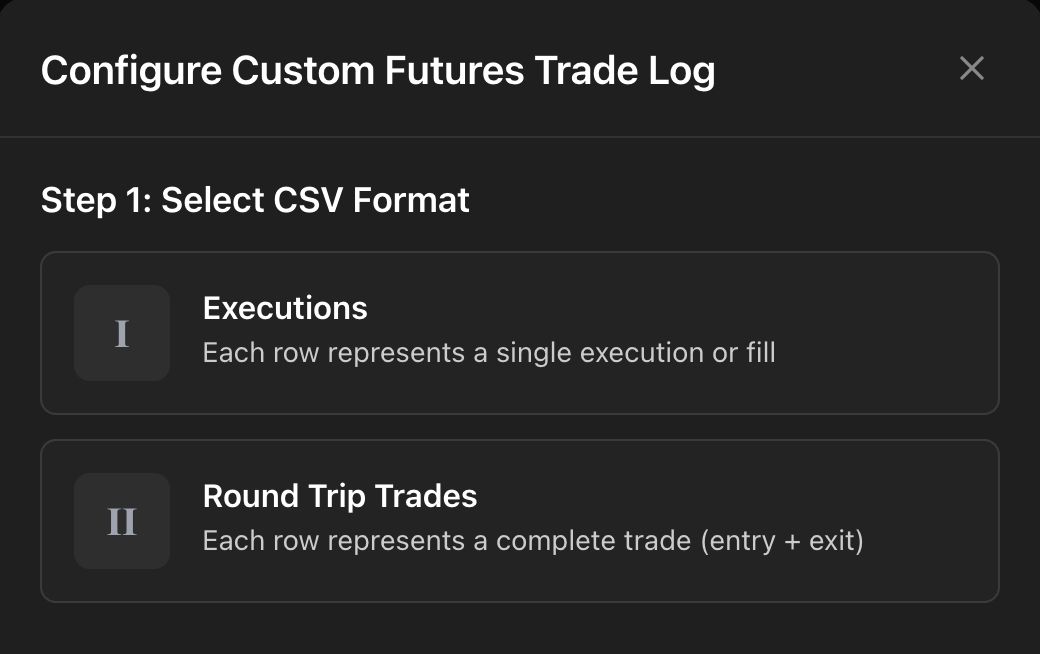This screenshot has height=654, width=1040.
Task: Select the icon for single execution format
Action: click(x=121, y=333)
